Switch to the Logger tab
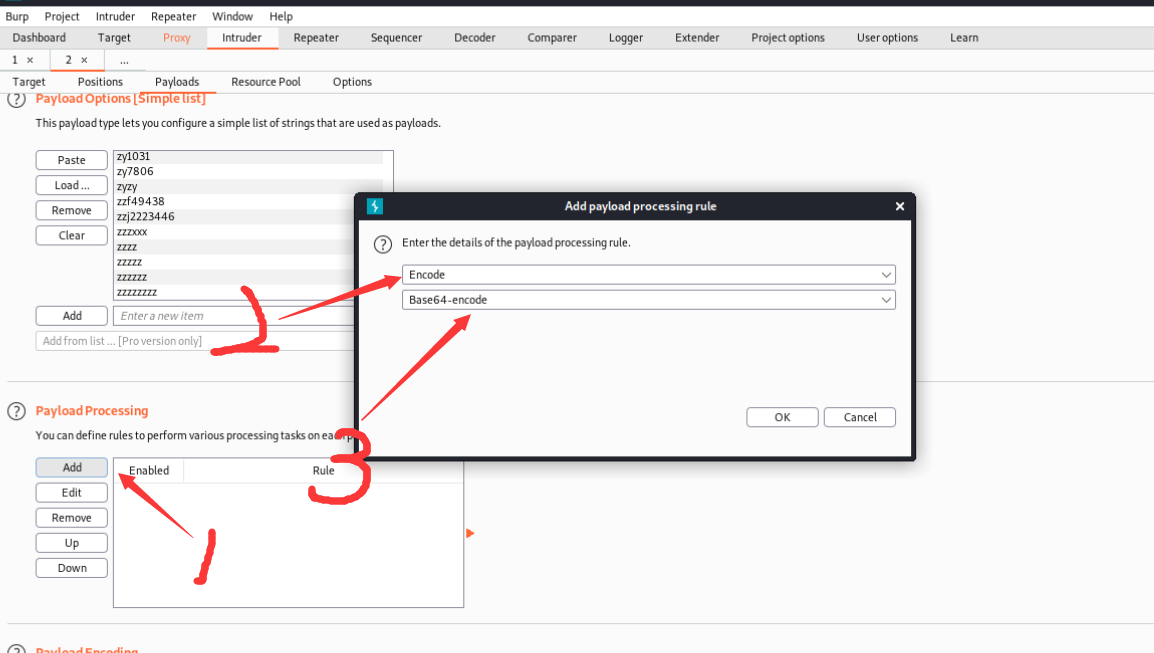 tap(626, 38)
